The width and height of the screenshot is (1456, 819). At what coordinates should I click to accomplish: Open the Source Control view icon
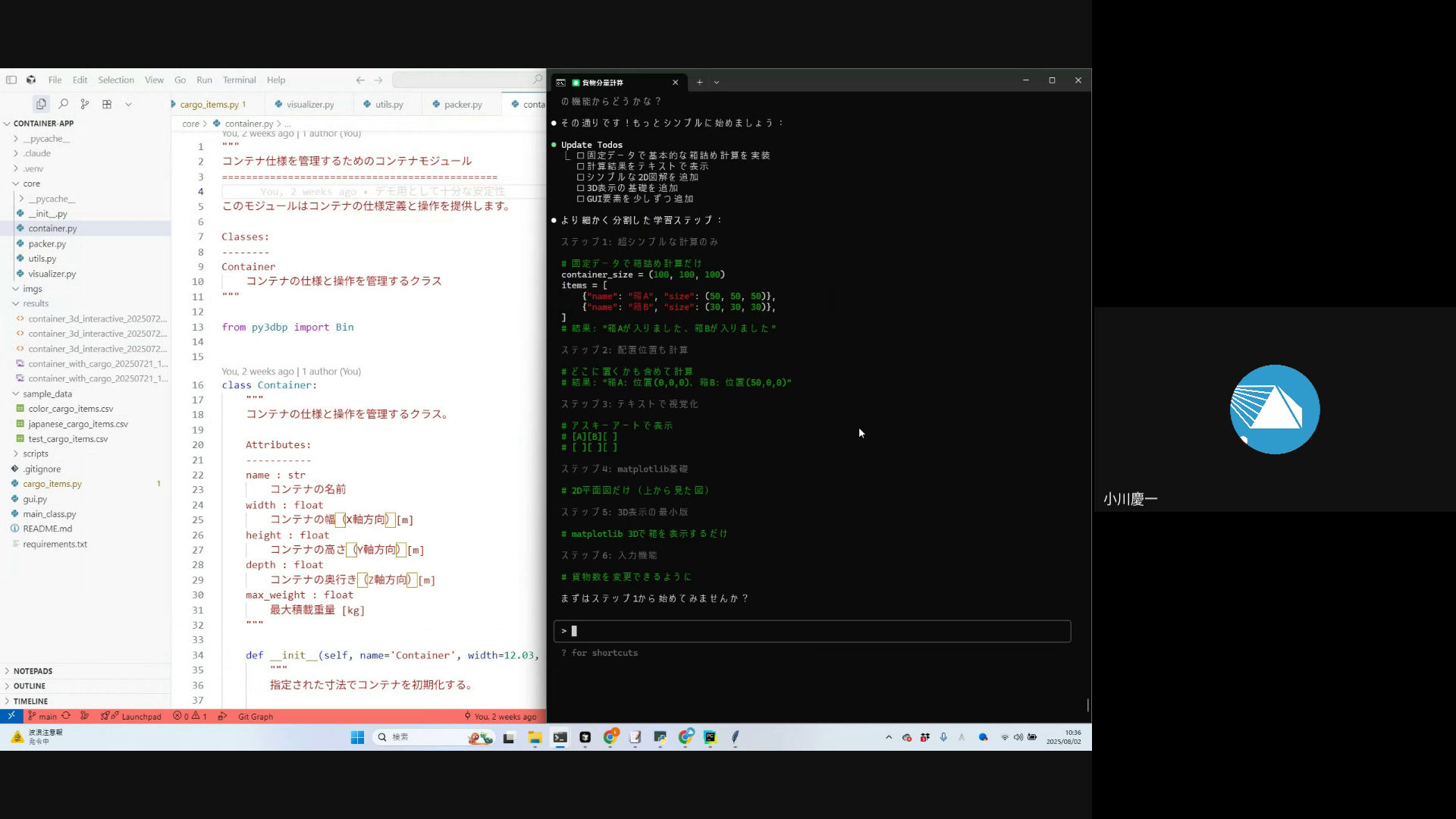click(85, 104)
